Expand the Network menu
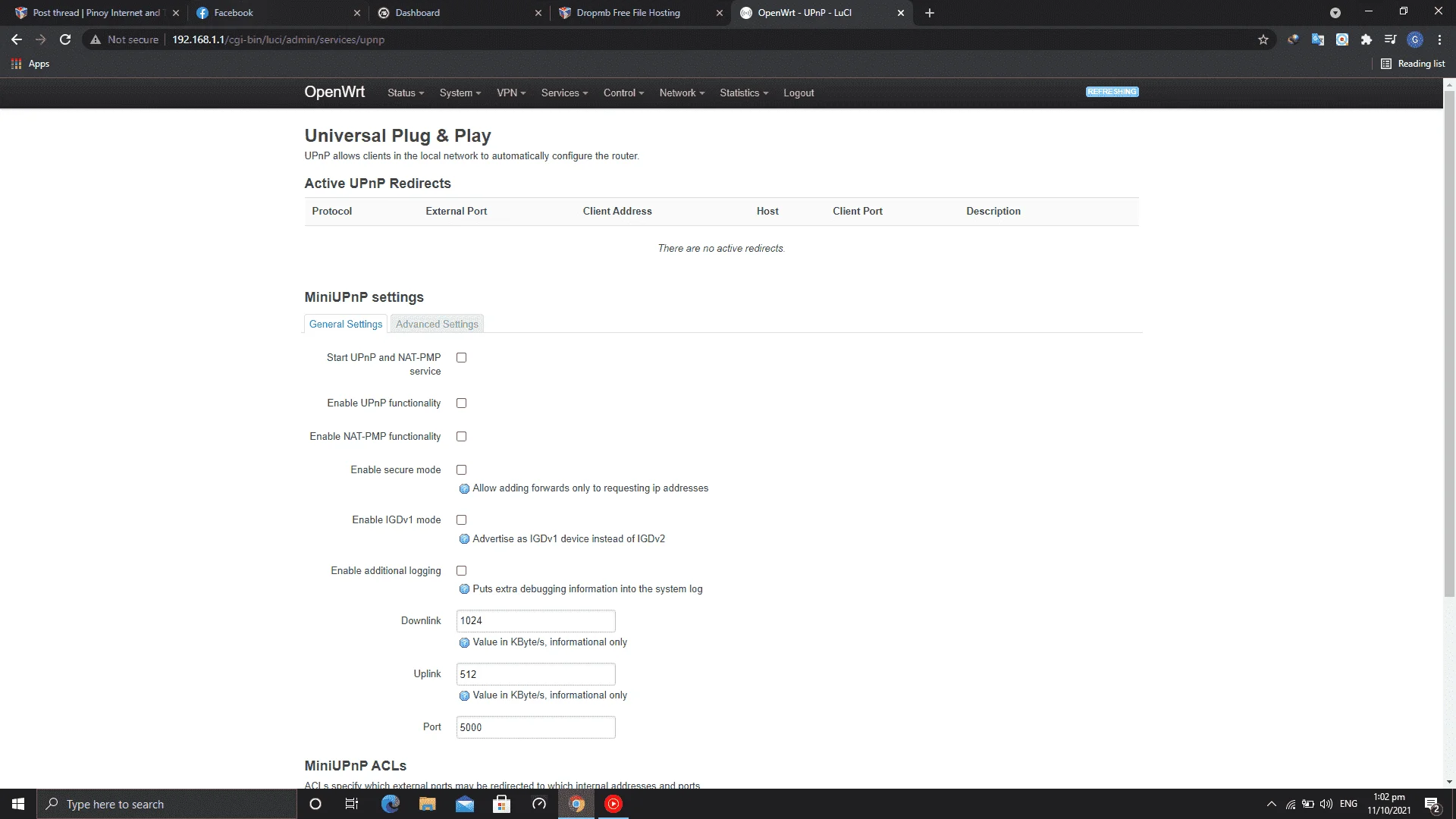 click(682, 93)
